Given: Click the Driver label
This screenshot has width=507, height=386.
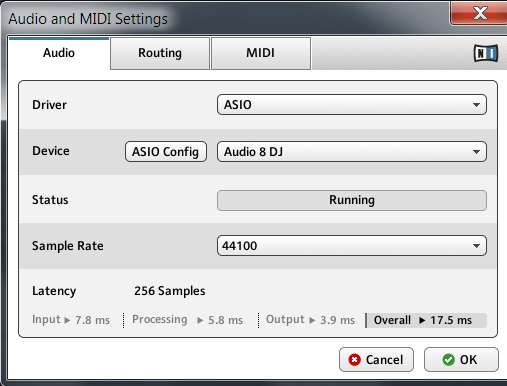Looking at the screenshot, I should (x=49, y=105).
